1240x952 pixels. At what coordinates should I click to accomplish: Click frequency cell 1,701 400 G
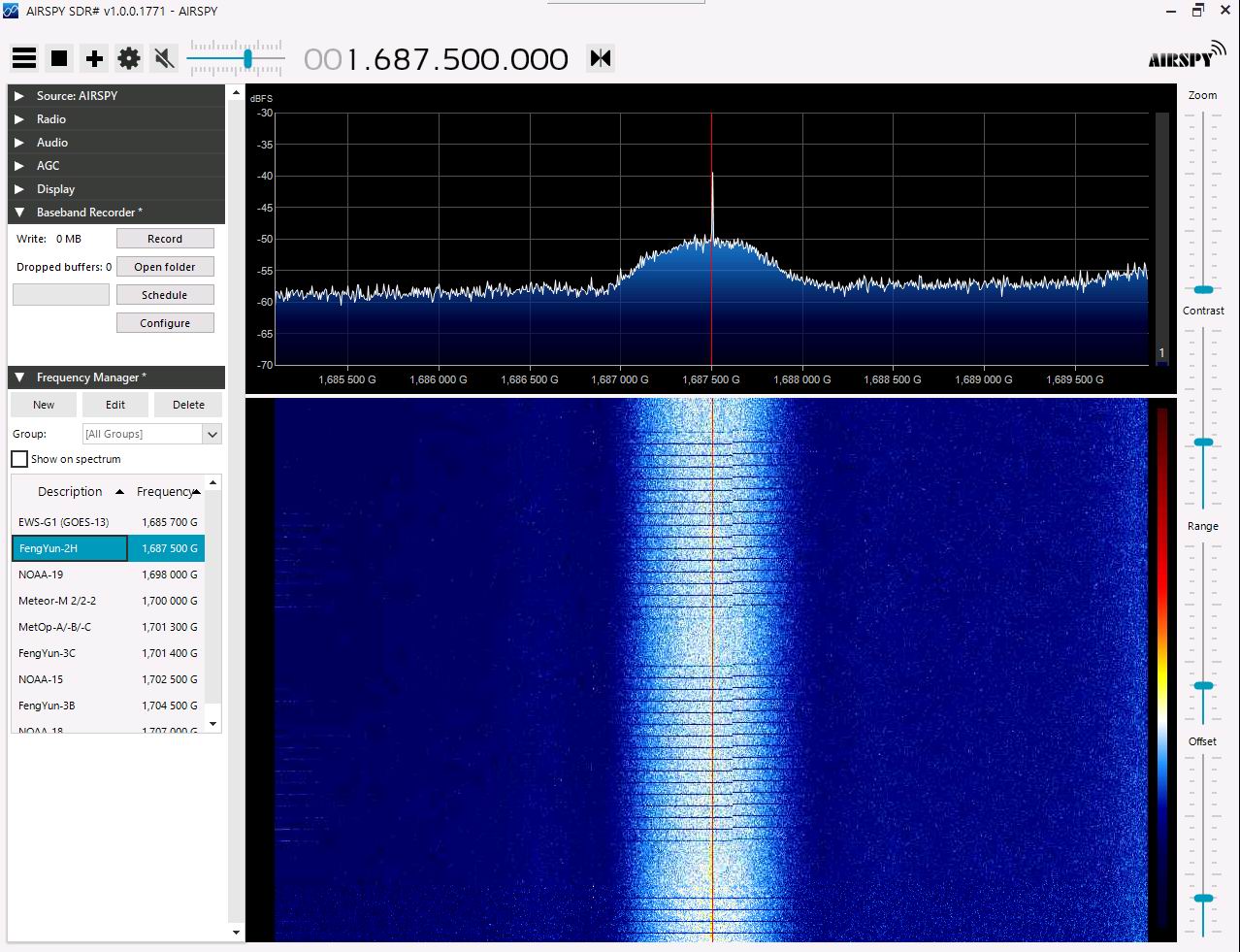click(169, 653)
